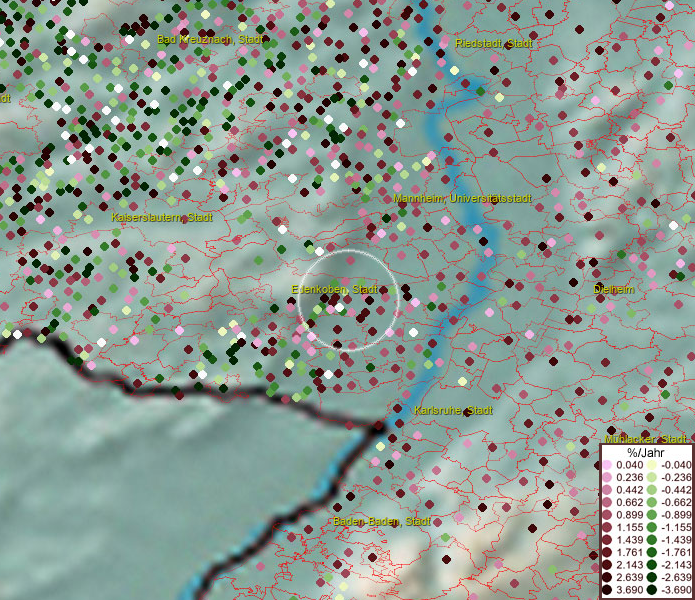This screenshot has height=600, width=695.
Task: Select the -0.442 legend value text
Action: [676, 490]
